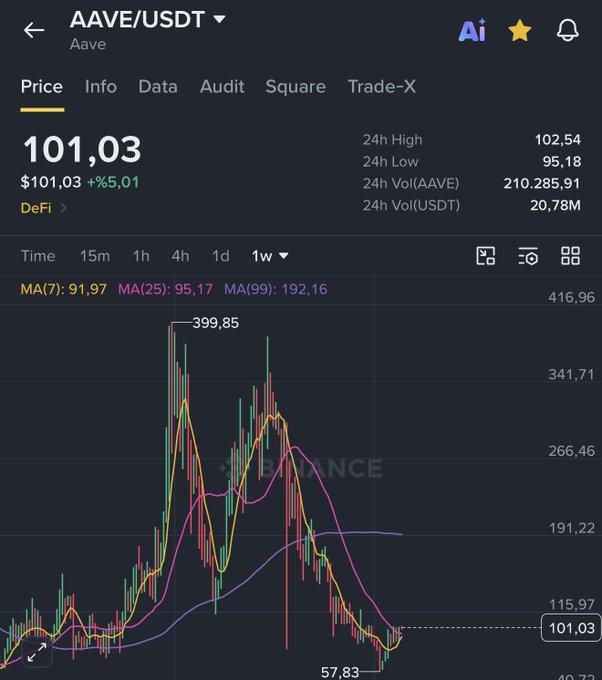This screenshot has width=602, height=680.
Task: Click the 399,85 high price marker
Action: coord(216,323)
